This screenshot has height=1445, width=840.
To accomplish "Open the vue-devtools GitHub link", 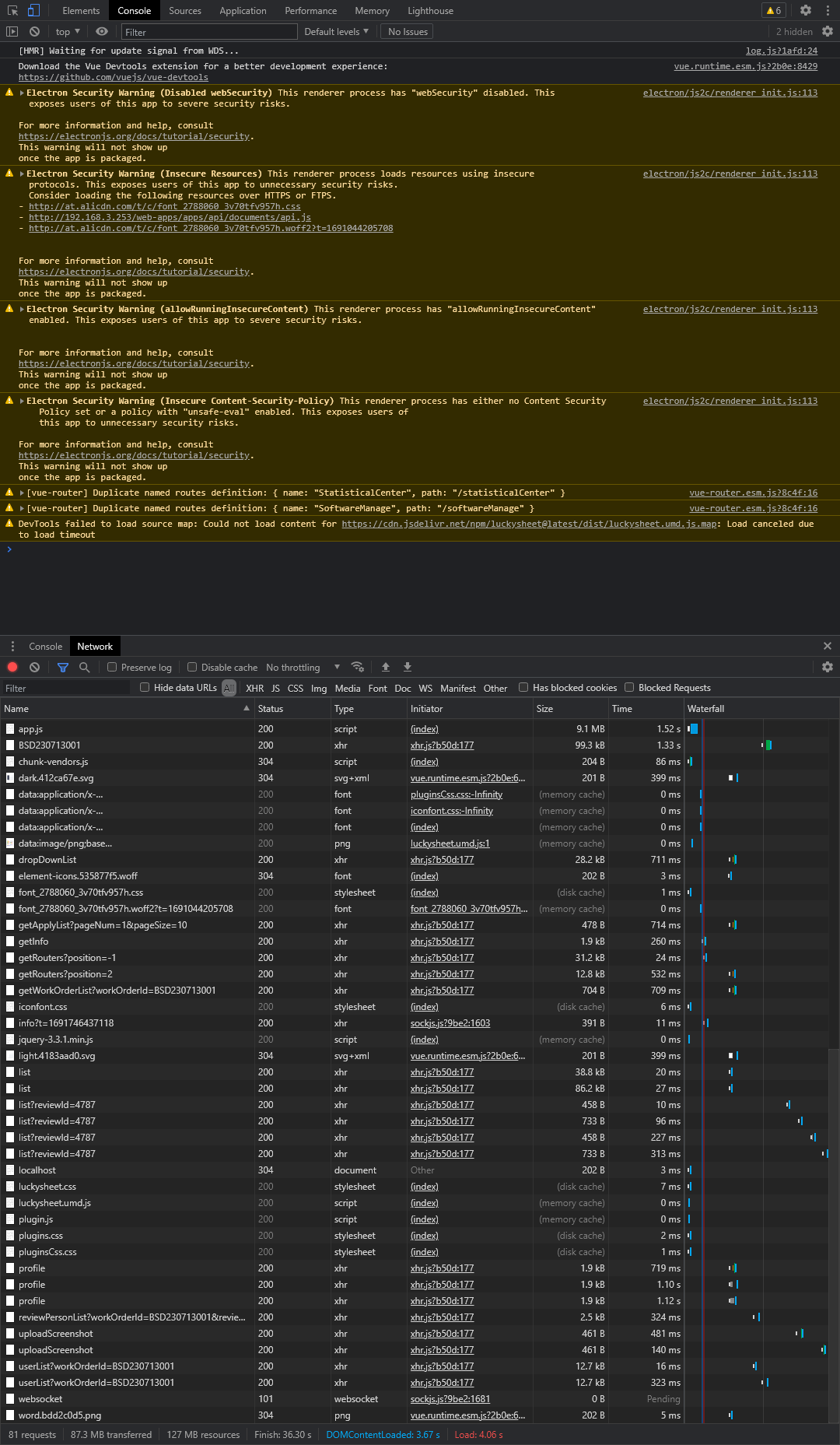I will click(113, 78).
